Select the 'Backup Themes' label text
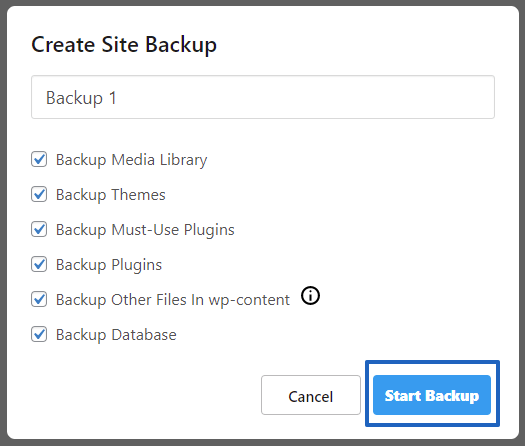525x446 pixels. click(110, 195)
